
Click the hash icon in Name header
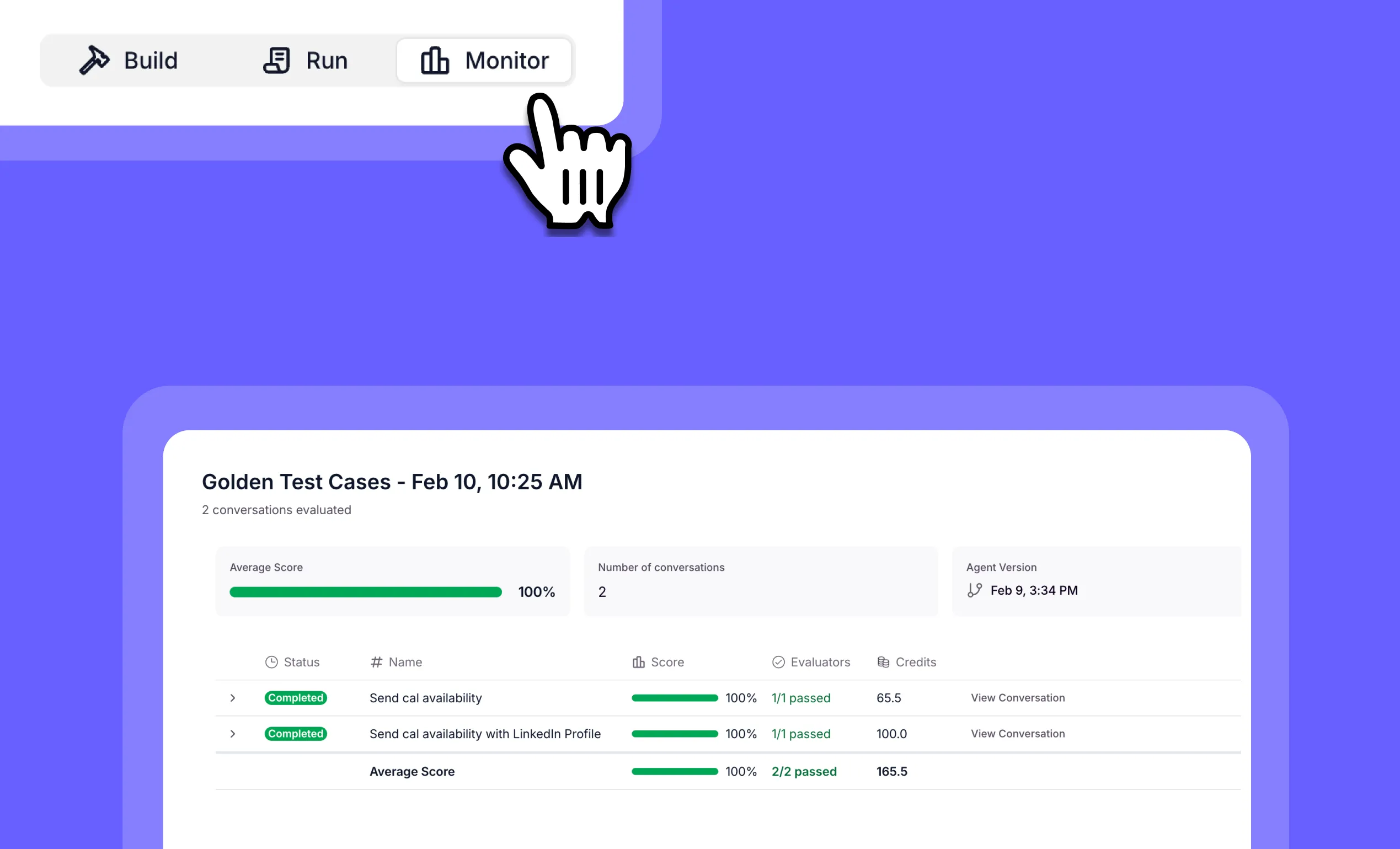click(x=376, y=662)
